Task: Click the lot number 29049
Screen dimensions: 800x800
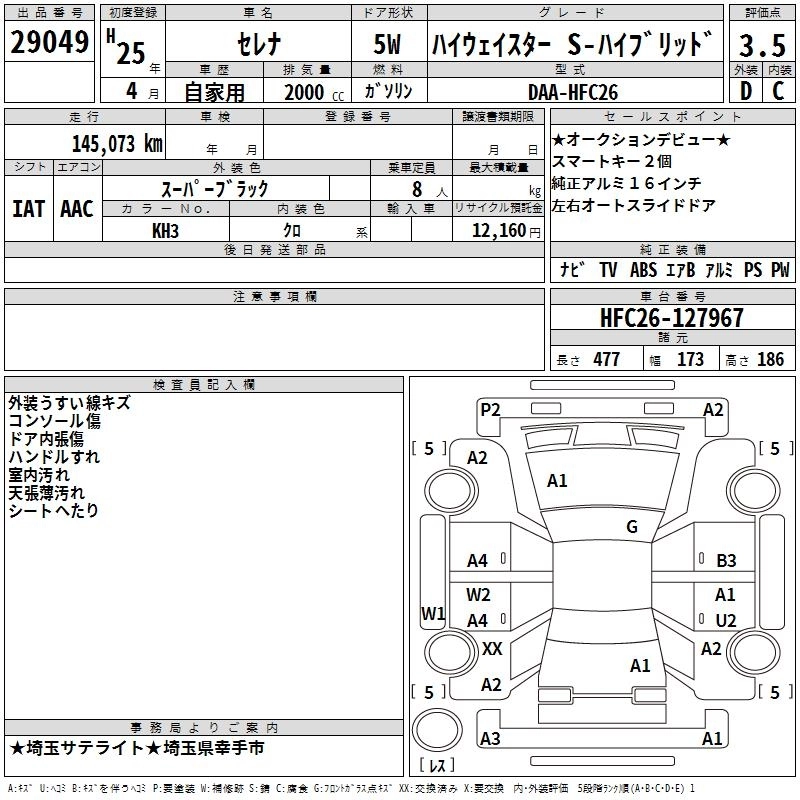Action: click(49, 42)
